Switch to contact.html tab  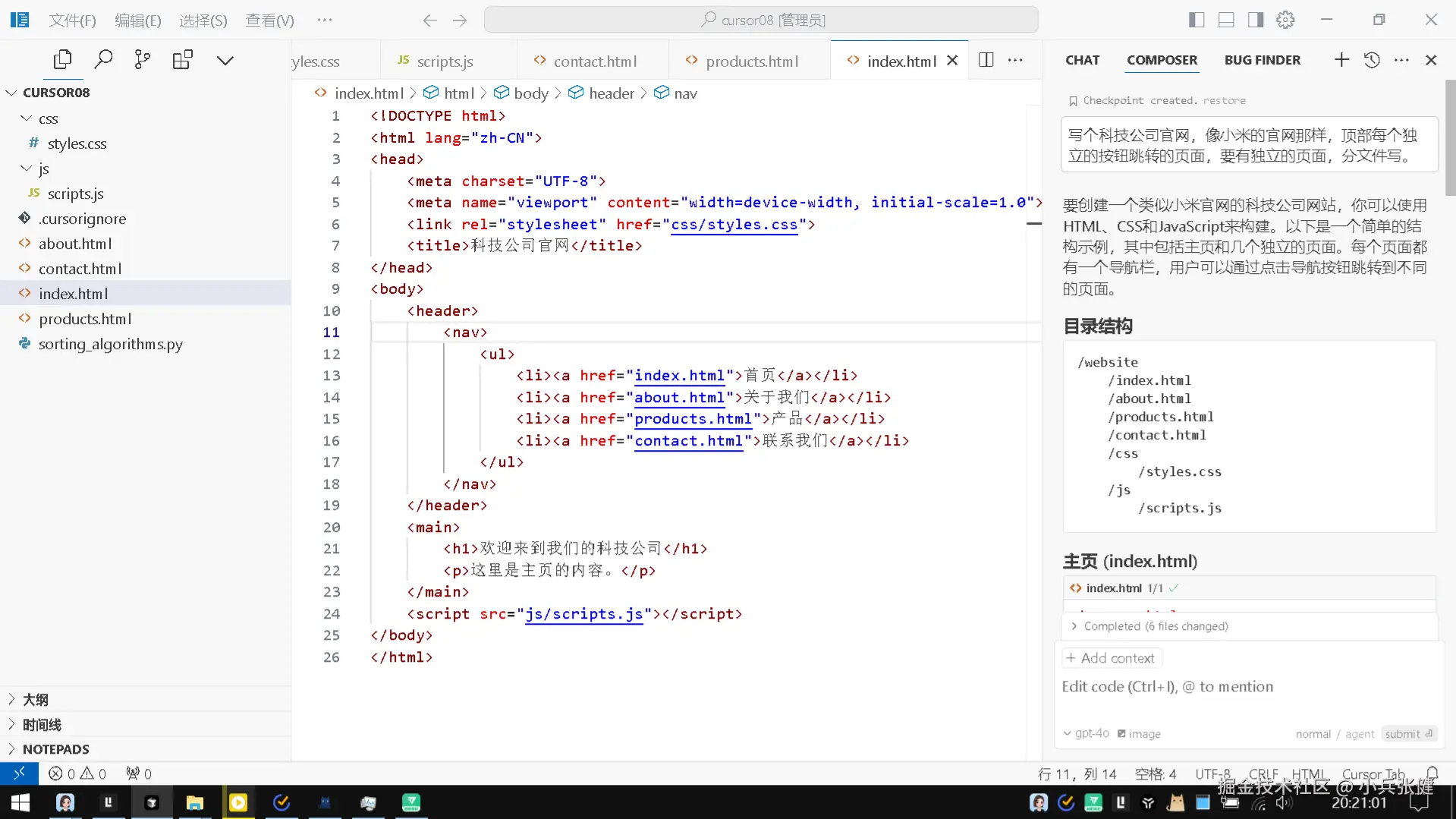[594, 61]
